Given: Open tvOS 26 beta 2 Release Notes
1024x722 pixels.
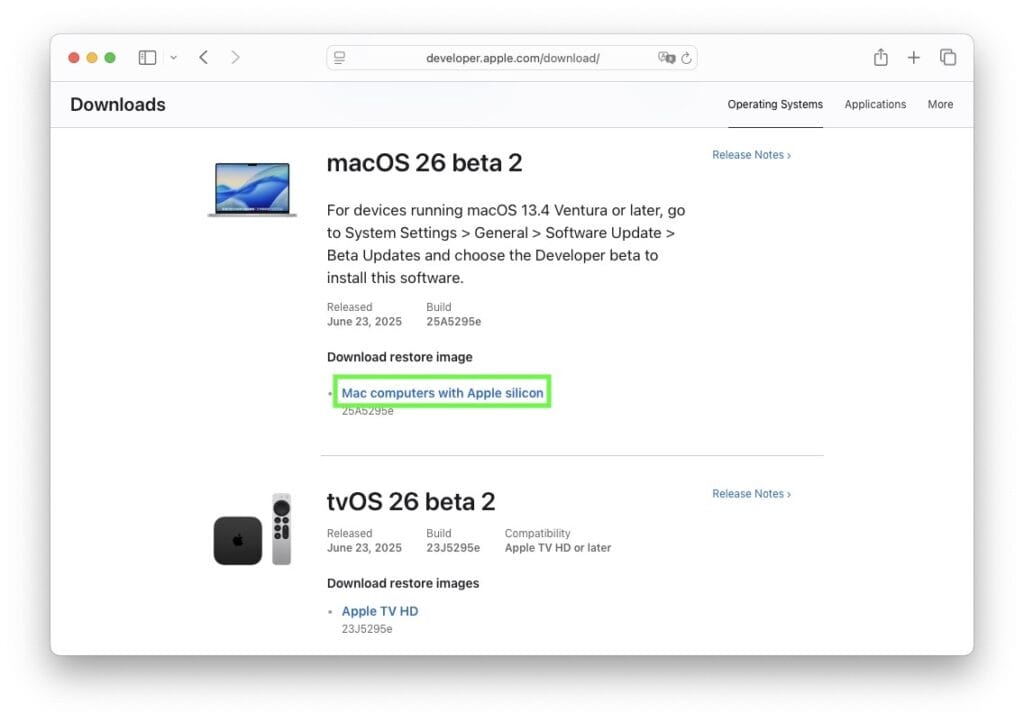Looking at the screenshot, I should (751, 494).
